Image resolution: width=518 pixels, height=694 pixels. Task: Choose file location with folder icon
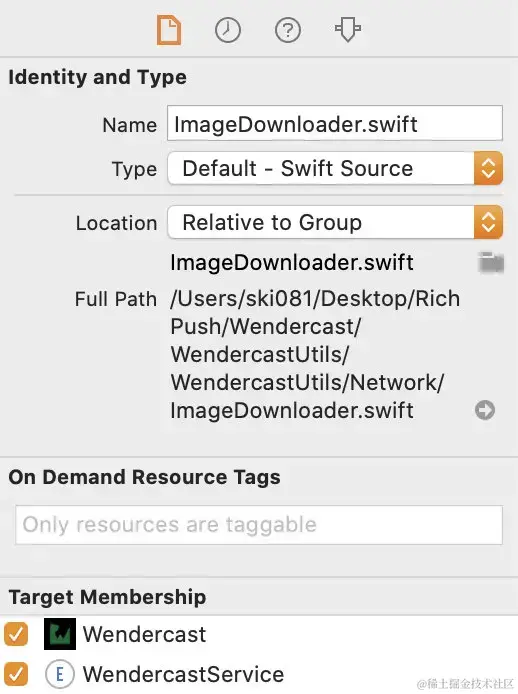pos(491,262)
